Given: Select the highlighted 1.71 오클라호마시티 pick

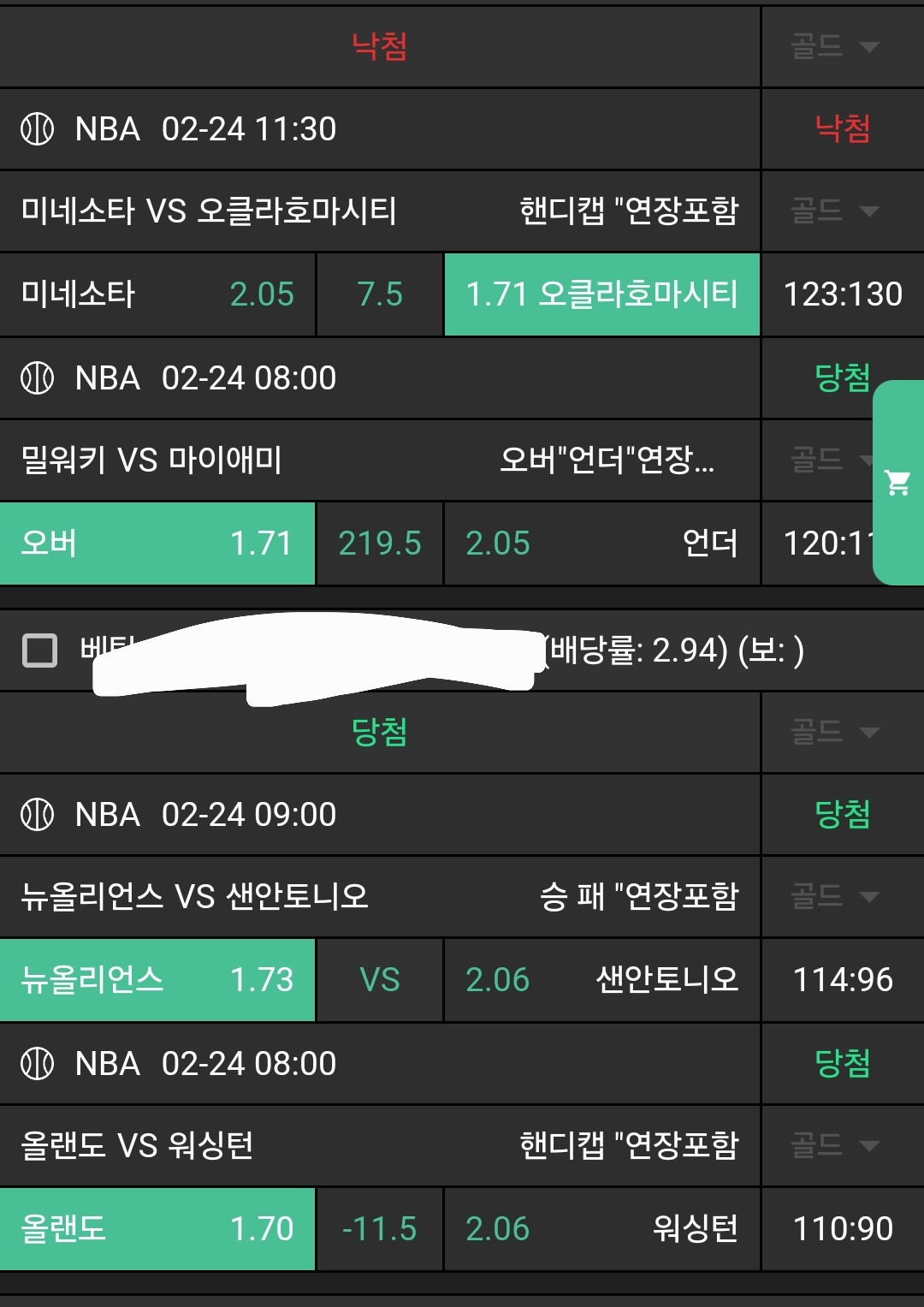Looking at the screenshot, I should click(x=601, y=294).
